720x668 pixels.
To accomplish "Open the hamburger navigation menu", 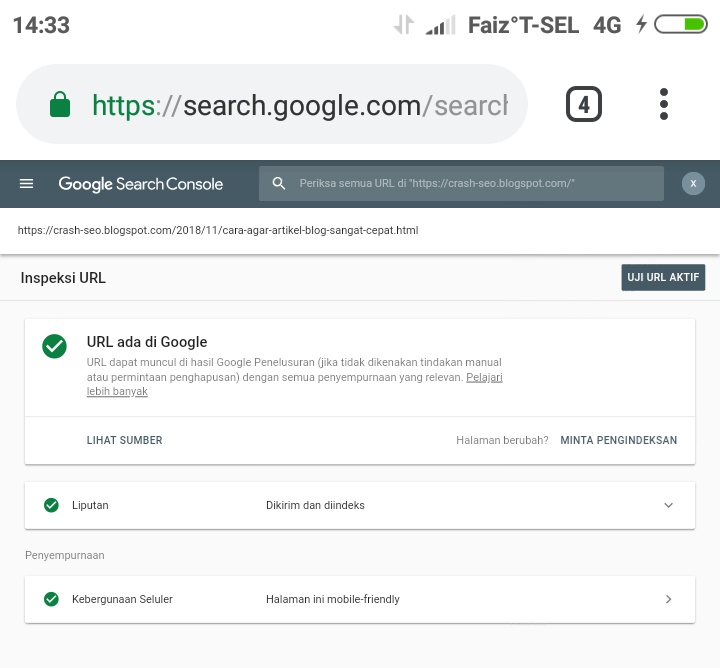I will pos(27,184).
